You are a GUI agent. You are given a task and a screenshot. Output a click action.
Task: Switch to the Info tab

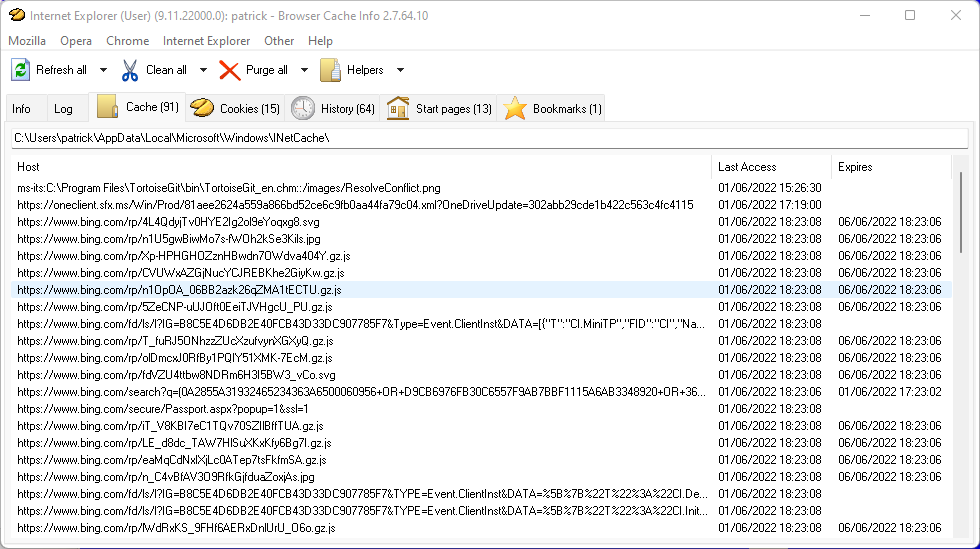(21, 109)
